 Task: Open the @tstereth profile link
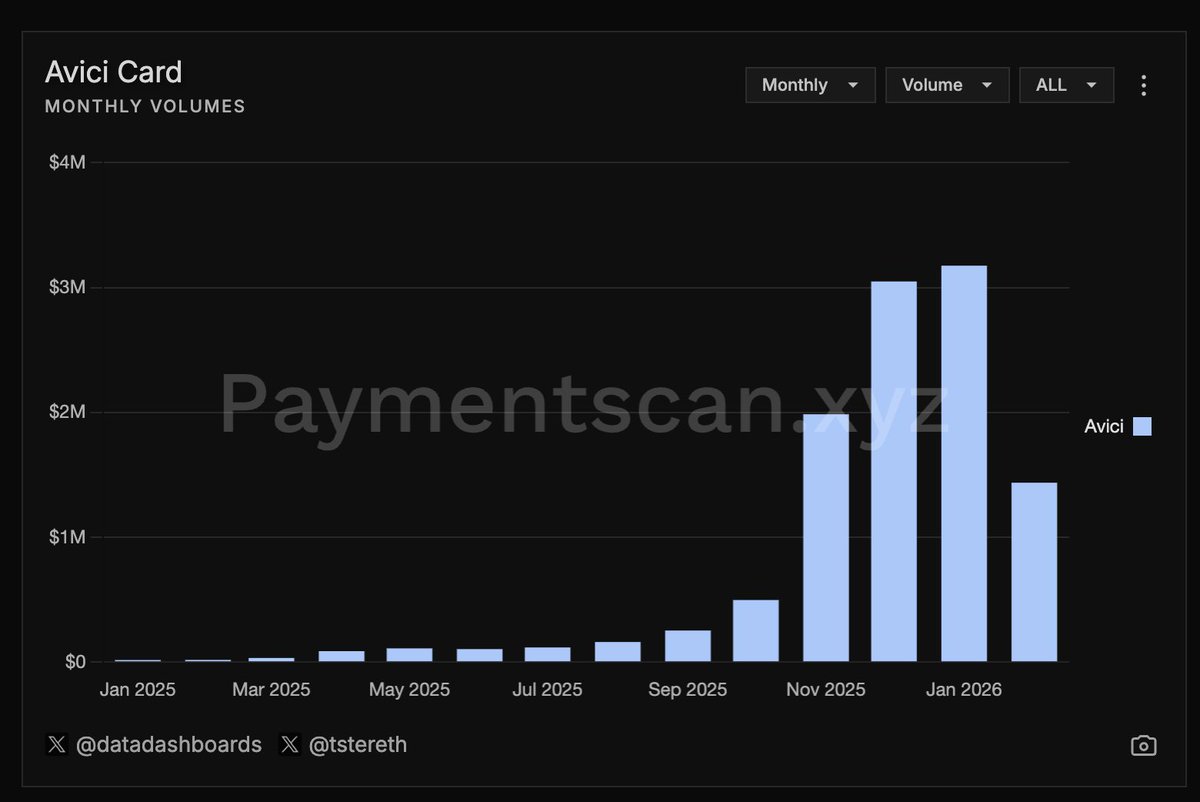point(357,745)
